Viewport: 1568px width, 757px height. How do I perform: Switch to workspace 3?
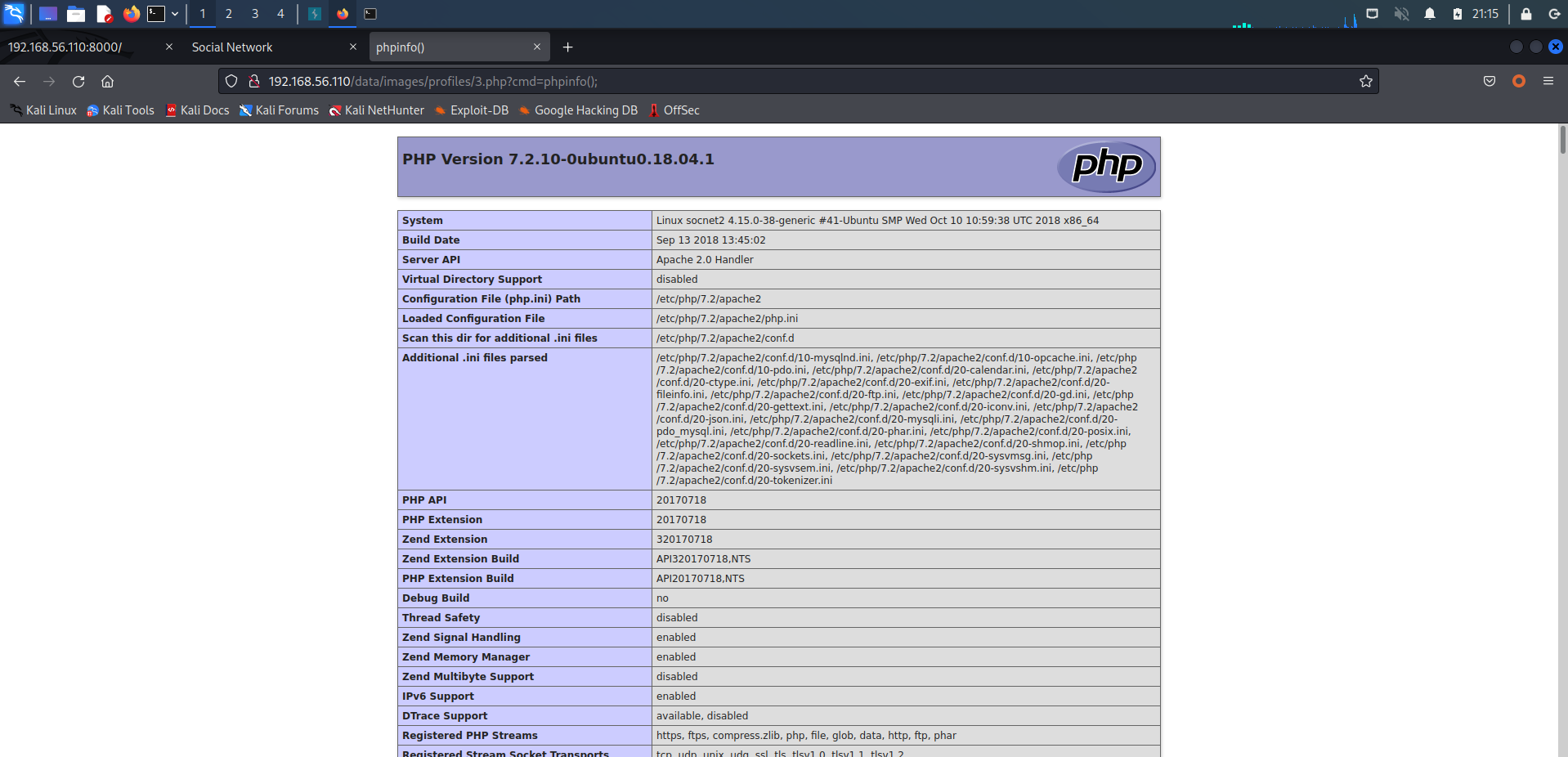[255, 14]
